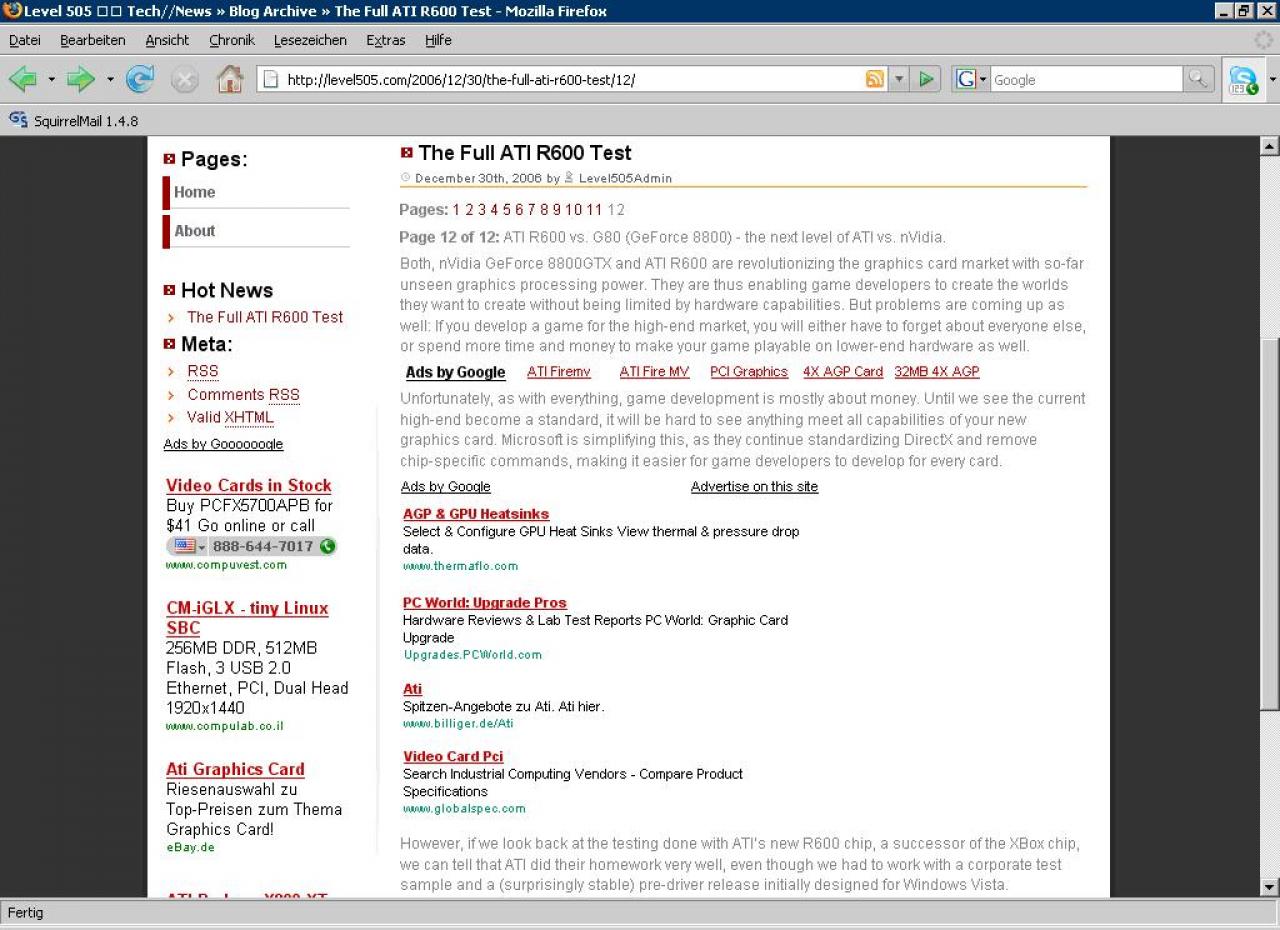The width and height of the screenshot is (1280, 930).
Task: Open the Chronik menu
Action: click(232, 40)
